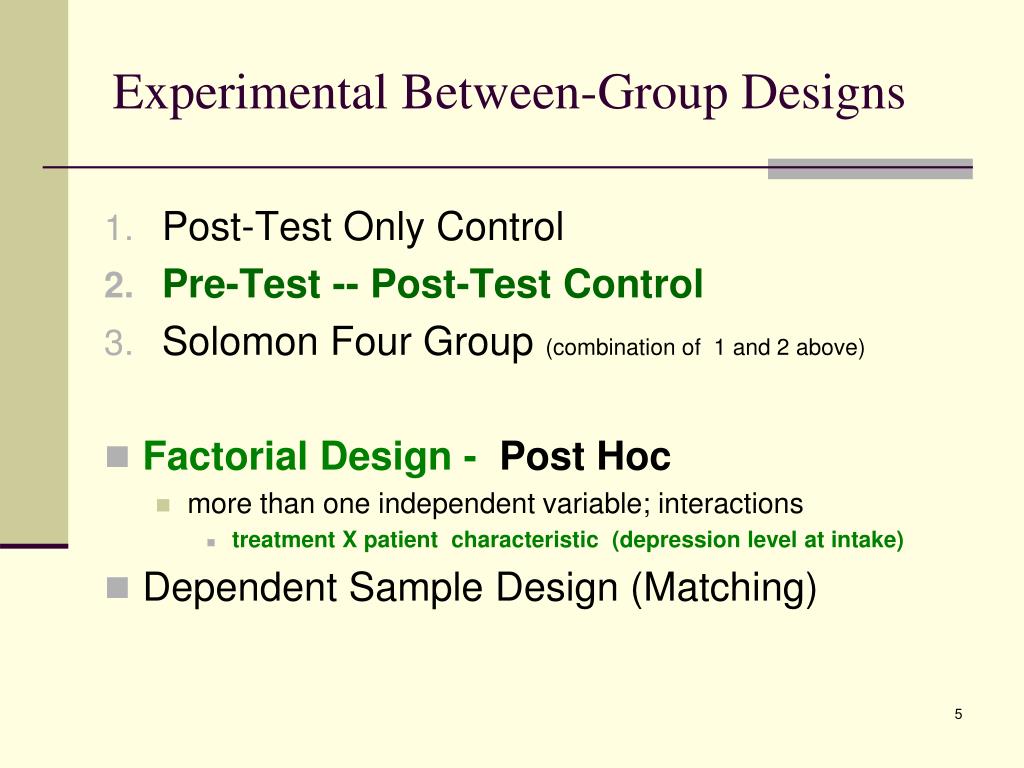
Task: Click the tiny bullet before treatment X patient
Action: click(211, 542)
